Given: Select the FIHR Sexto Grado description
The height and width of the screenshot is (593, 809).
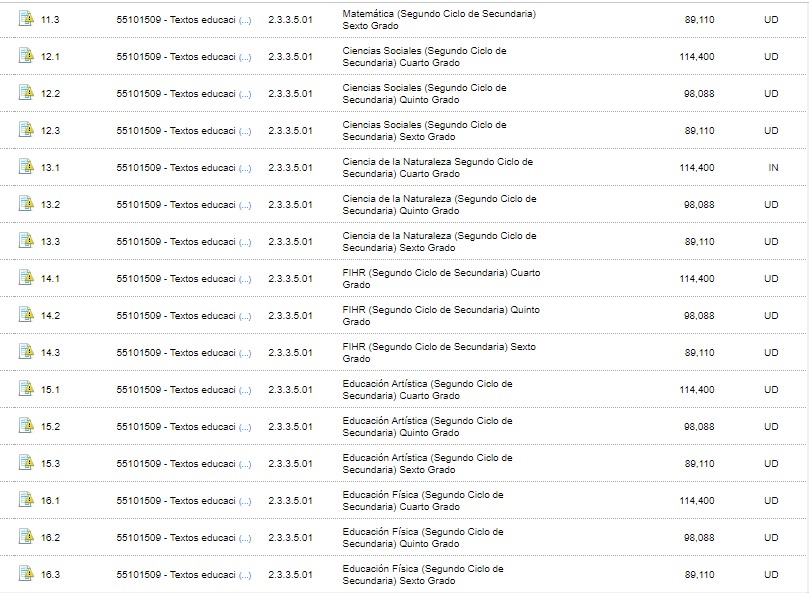Looking at the screenshot, I should point(439,352).
